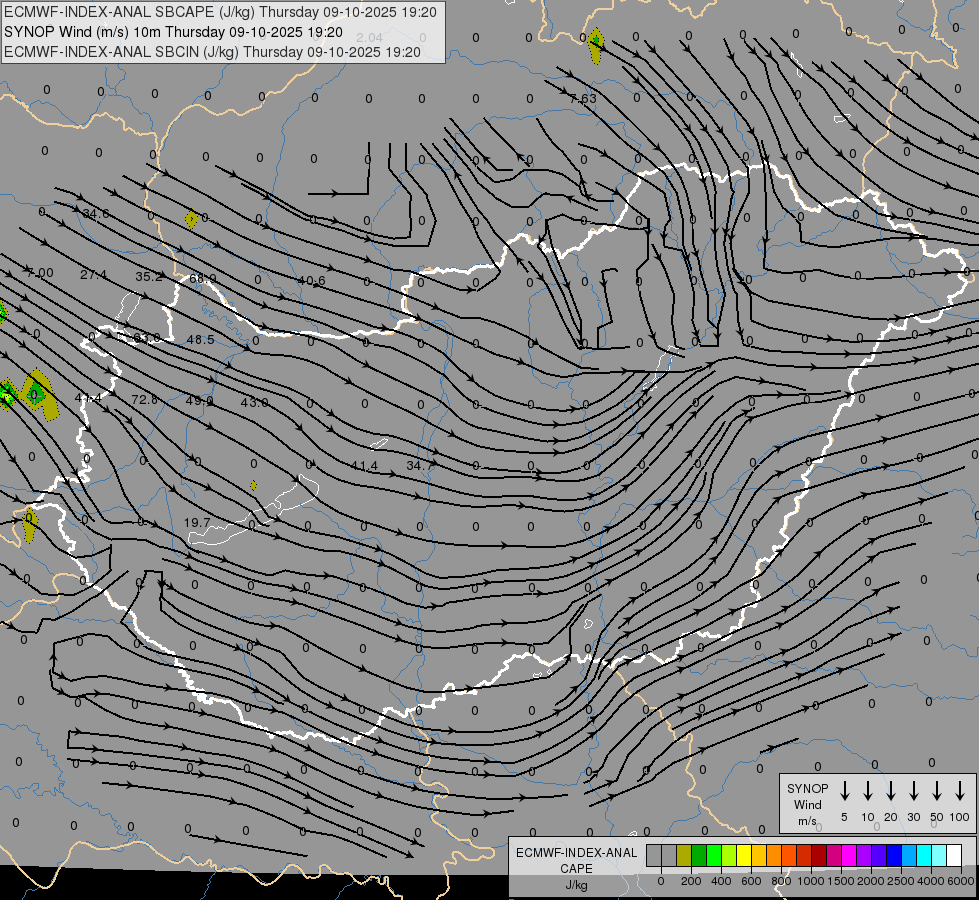Click the 5 m/s wind arrow in legend
This screenshot has width=979, height=900.
point(844,791)
